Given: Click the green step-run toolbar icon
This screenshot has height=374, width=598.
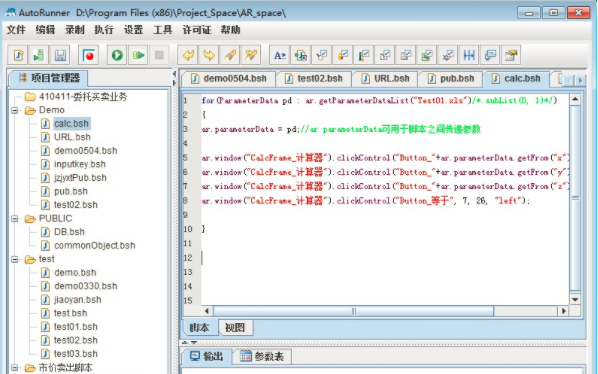Looking at the screenshot, I should (x=138, y=56).
